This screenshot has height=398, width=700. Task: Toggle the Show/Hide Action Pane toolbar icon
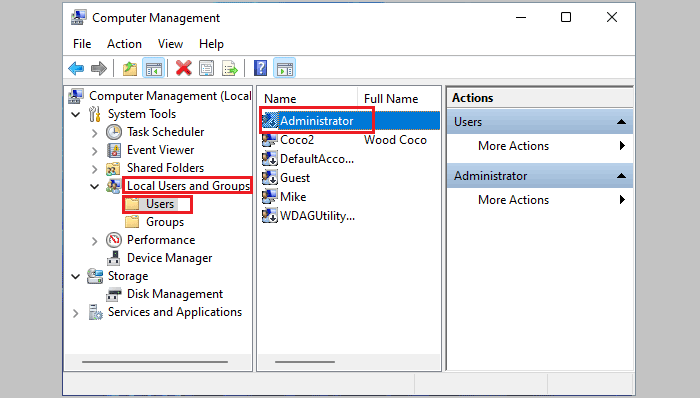[284, 68]
